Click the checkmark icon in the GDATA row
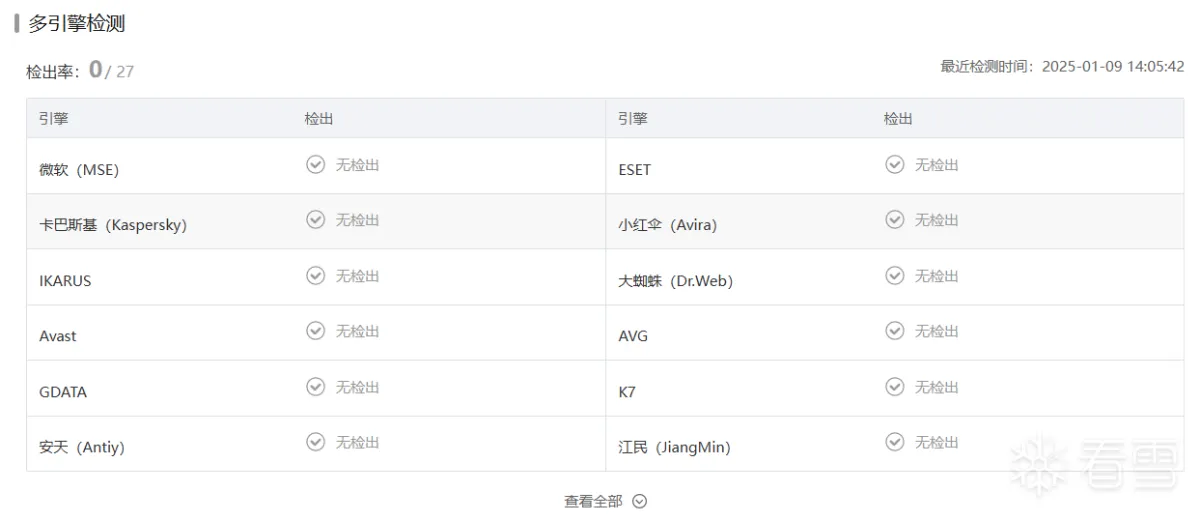The image size is (1200, 521). (x=315, y=387)
